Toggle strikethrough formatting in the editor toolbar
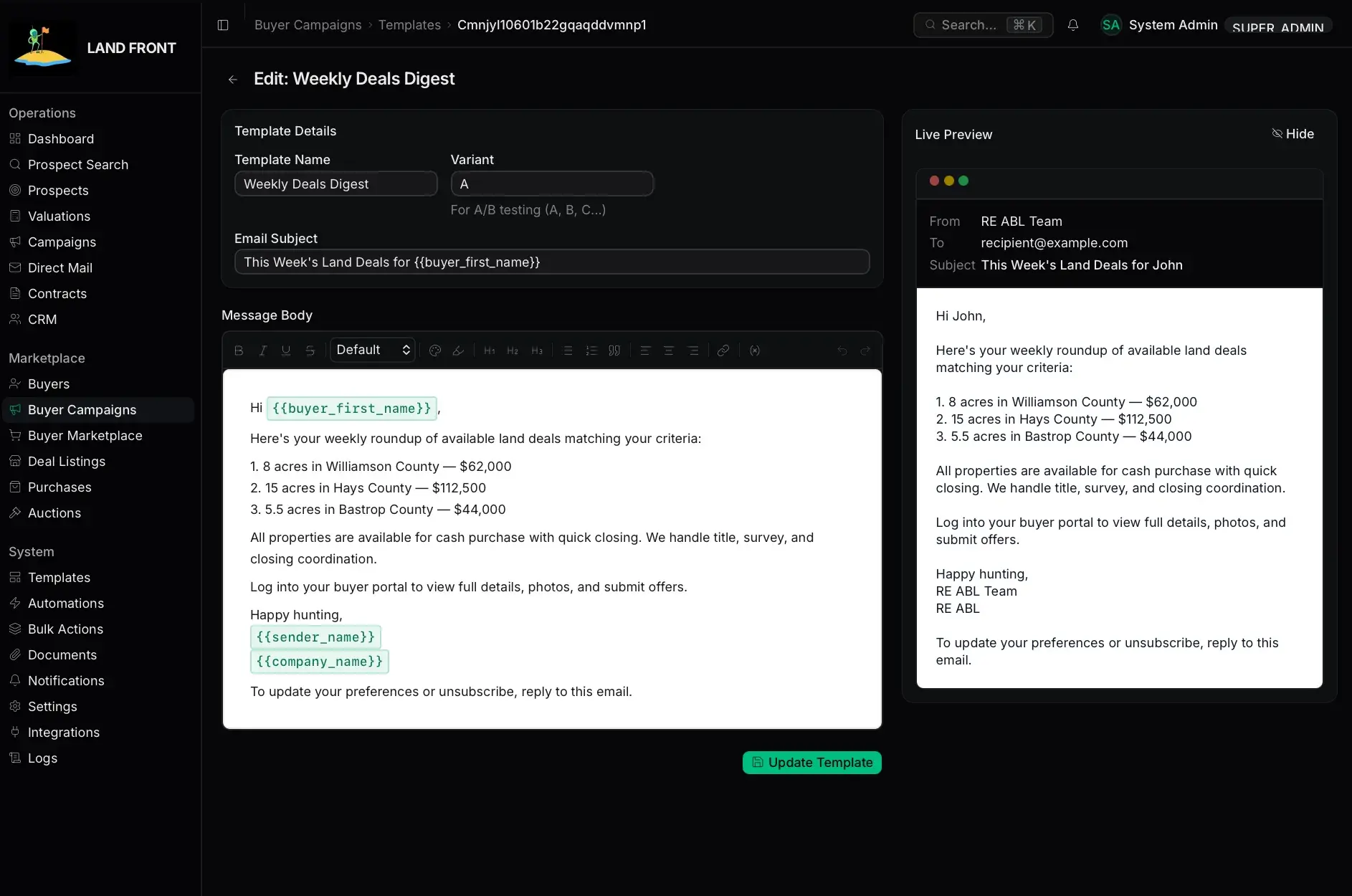The width and height of the screenshot is (1352, 896). coord(310,351)
